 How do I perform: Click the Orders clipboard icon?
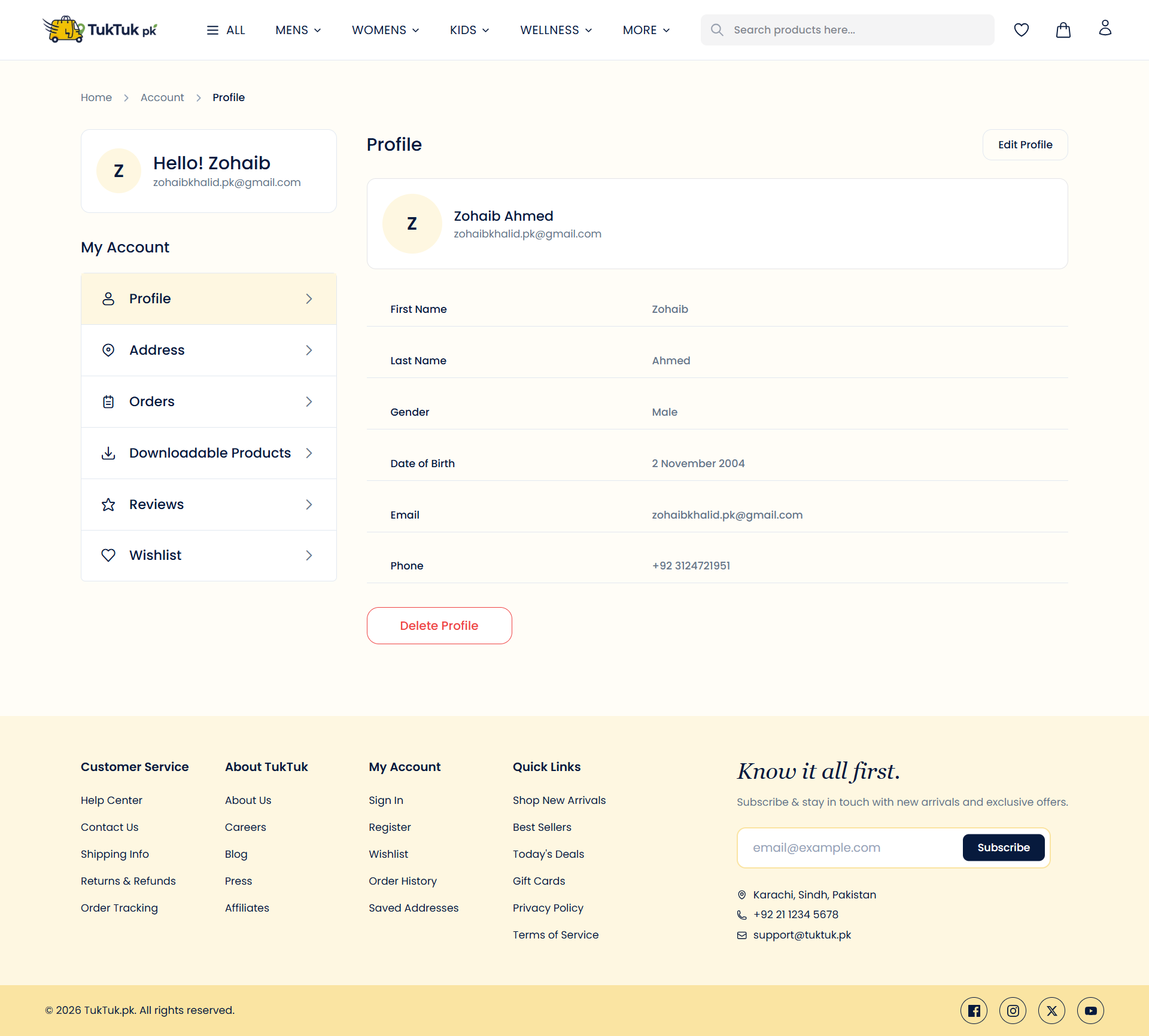(x=108, y=401)
